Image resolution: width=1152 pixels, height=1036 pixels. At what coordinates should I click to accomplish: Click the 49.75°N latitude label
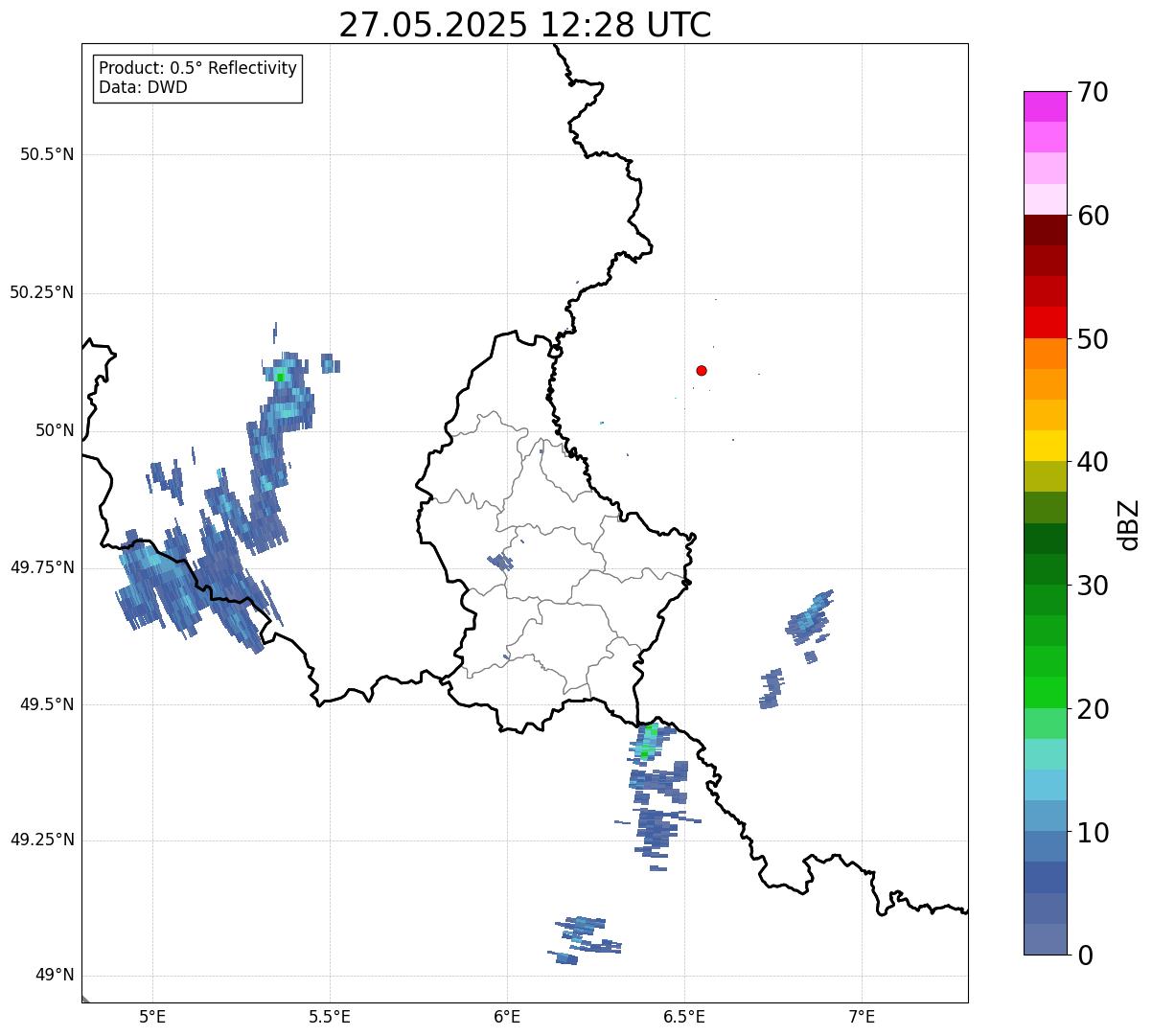pos(41,567)
